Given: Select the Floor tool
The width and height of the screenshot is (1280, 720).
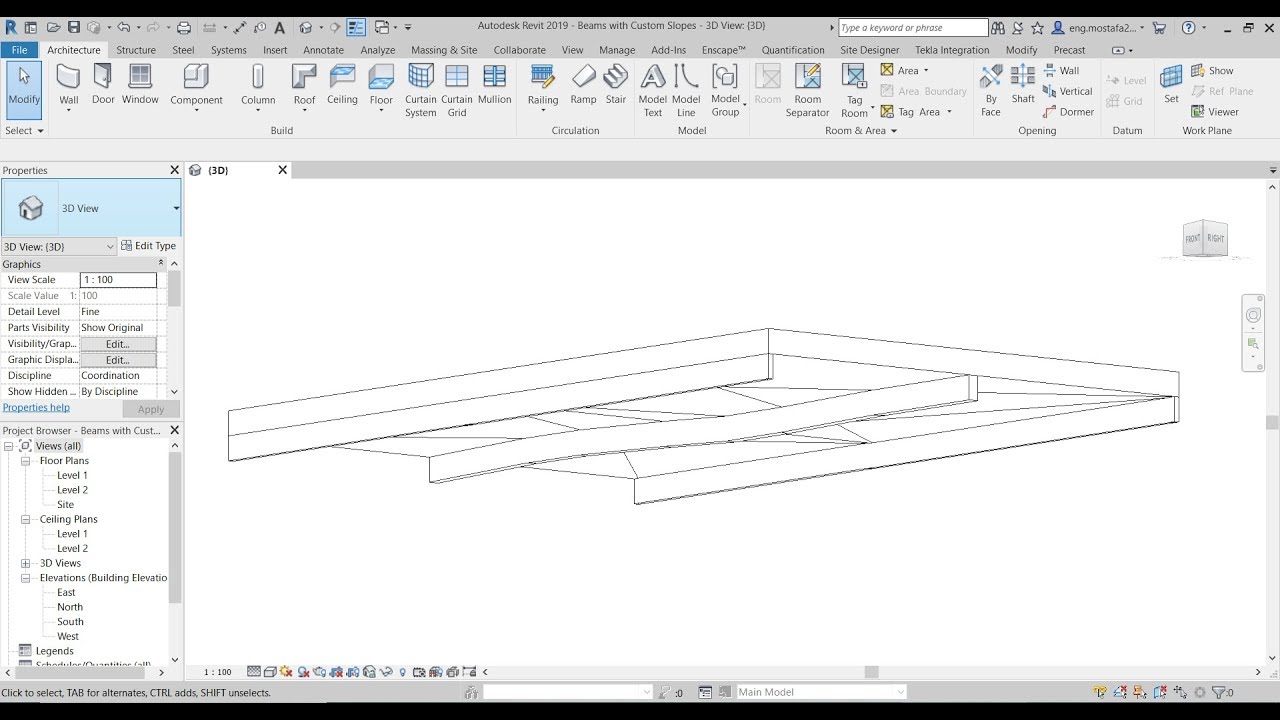Looking at the screenshot, I should tap(381, 86).
